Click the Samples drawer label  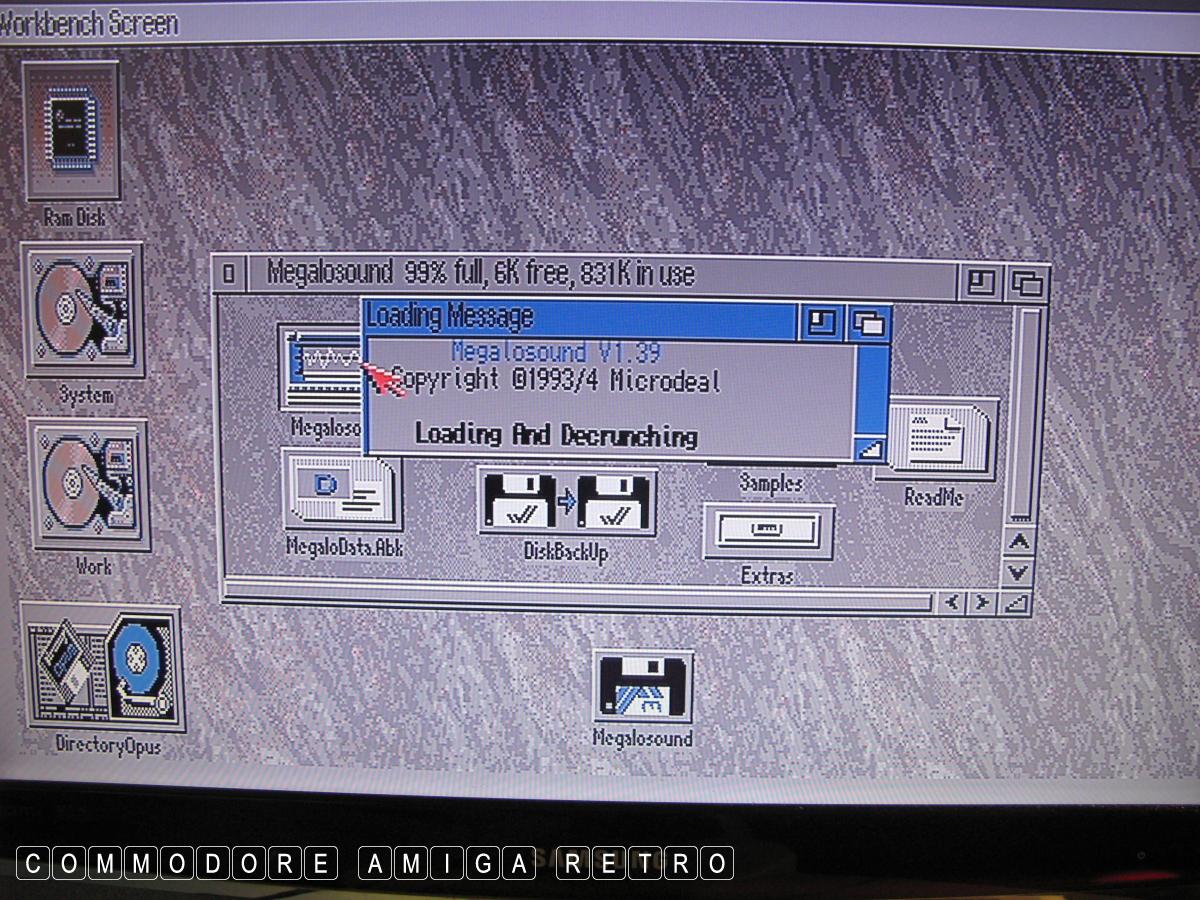[x=771, y=483]
